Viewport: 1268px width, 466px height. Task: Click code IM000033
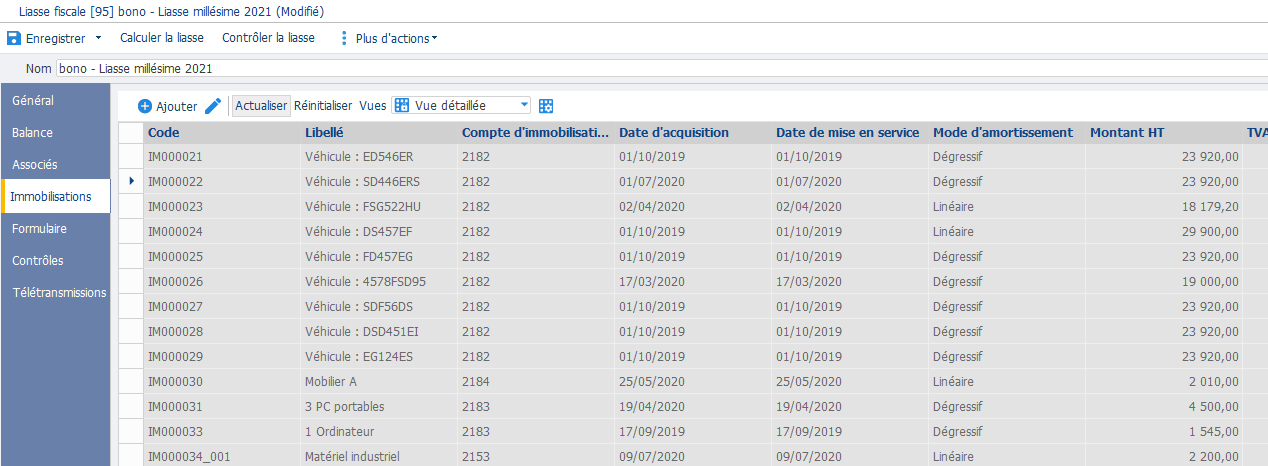[175, 431]
